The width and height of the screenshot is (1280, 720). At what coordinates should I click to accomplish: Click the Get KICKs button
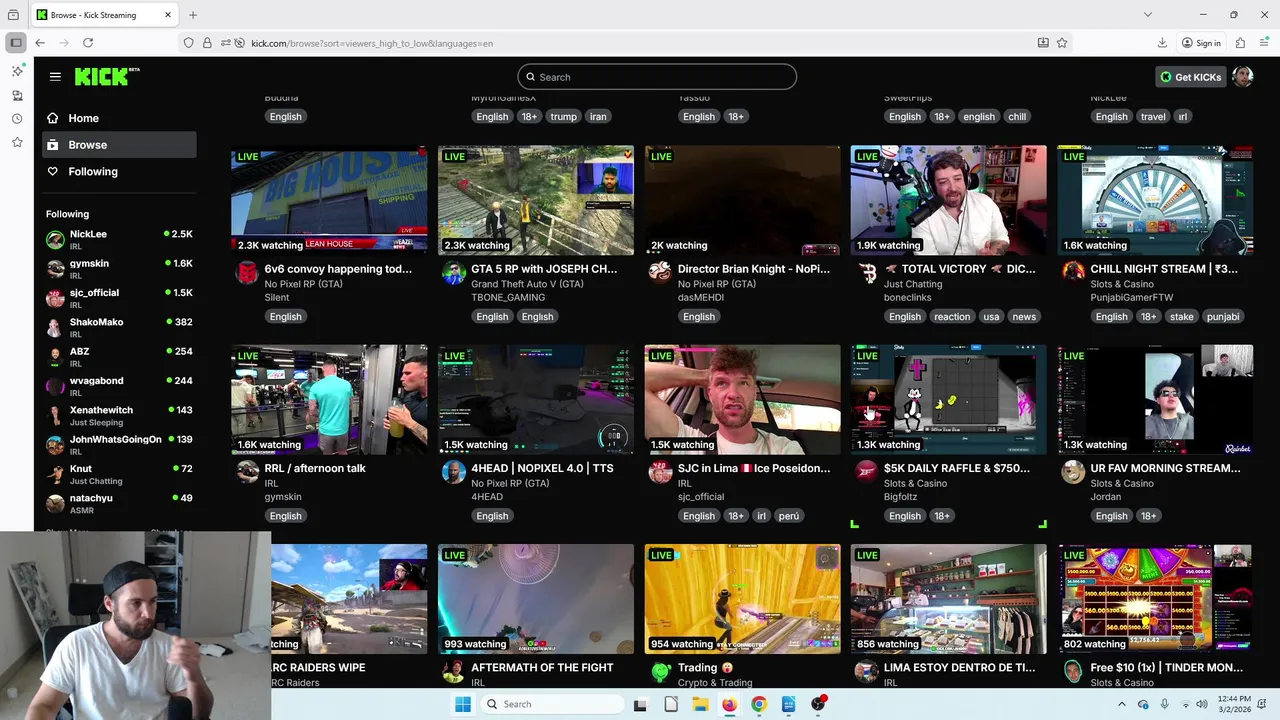pos(1191,77)
